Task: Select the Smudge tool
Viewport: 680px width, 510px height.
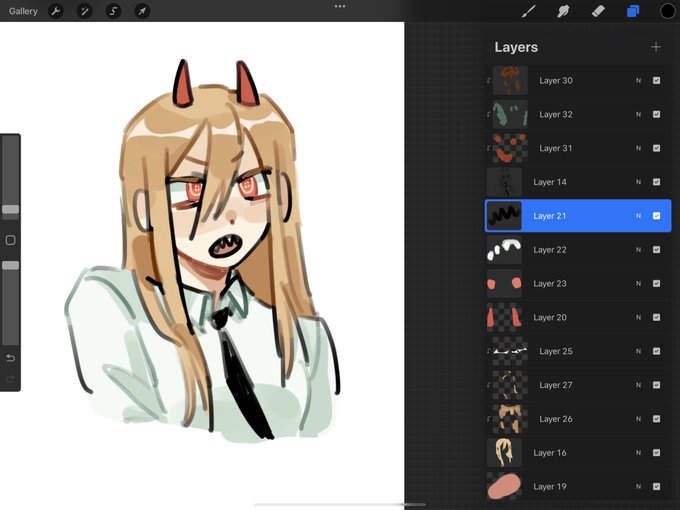Action: point(563,11)
